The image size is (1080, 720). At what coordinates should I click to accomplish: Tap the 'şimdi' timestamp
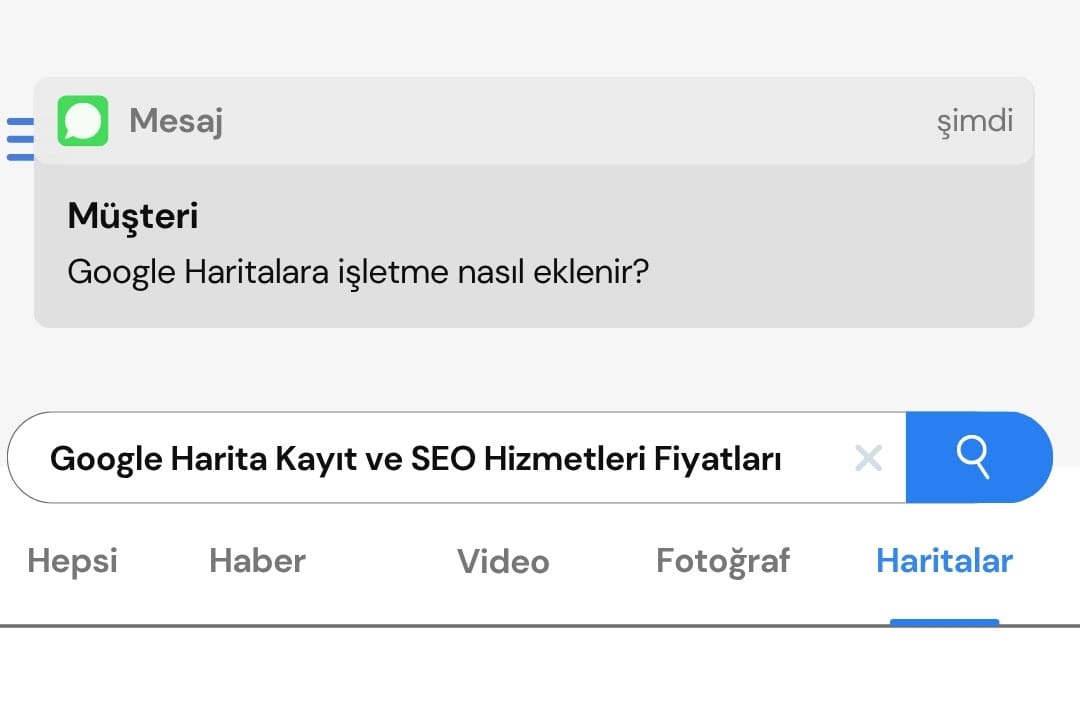pos(975,122)
